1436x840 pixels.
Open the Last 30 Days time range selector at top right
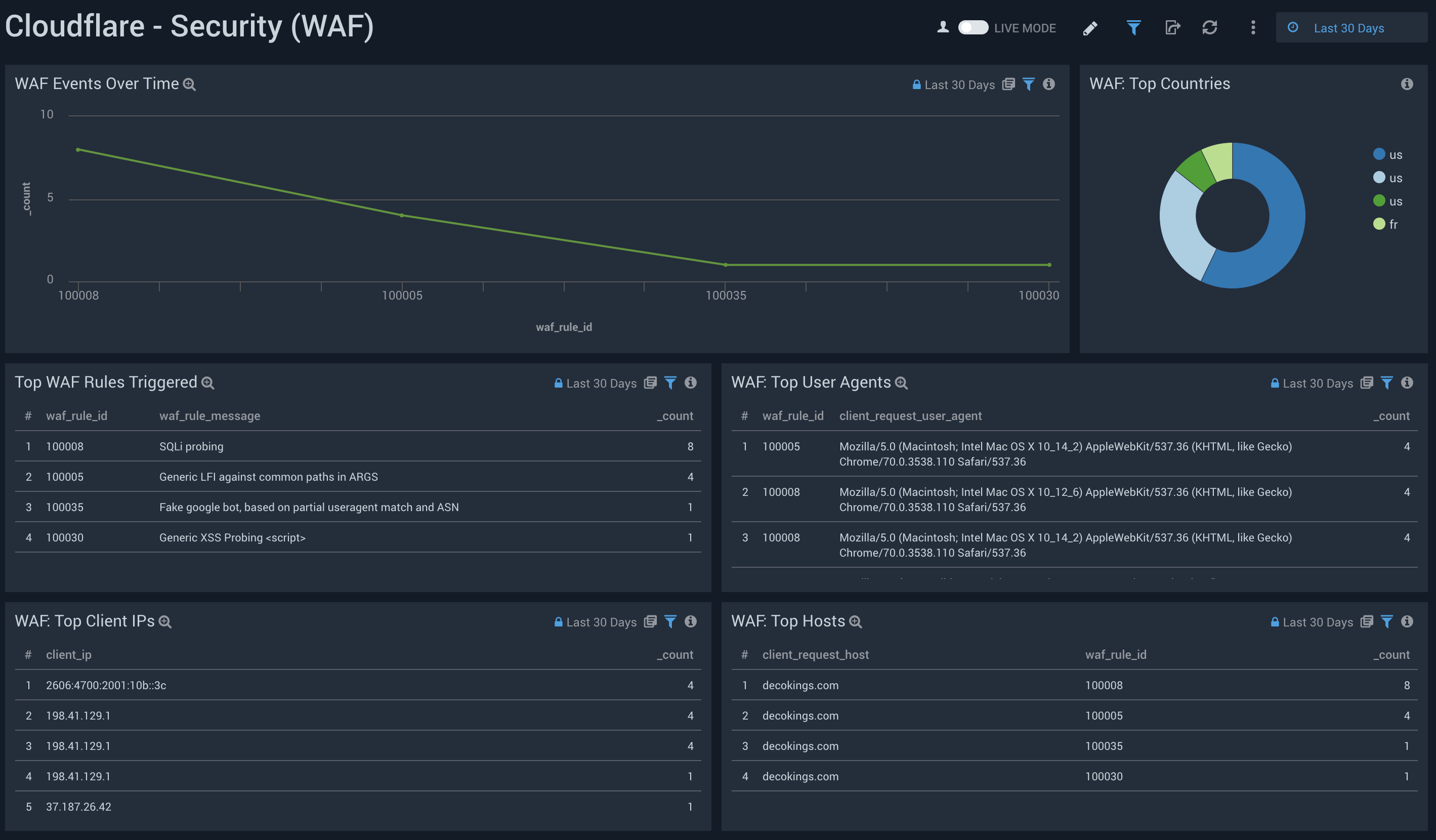pyautogui.click(x=1351, y=27)
